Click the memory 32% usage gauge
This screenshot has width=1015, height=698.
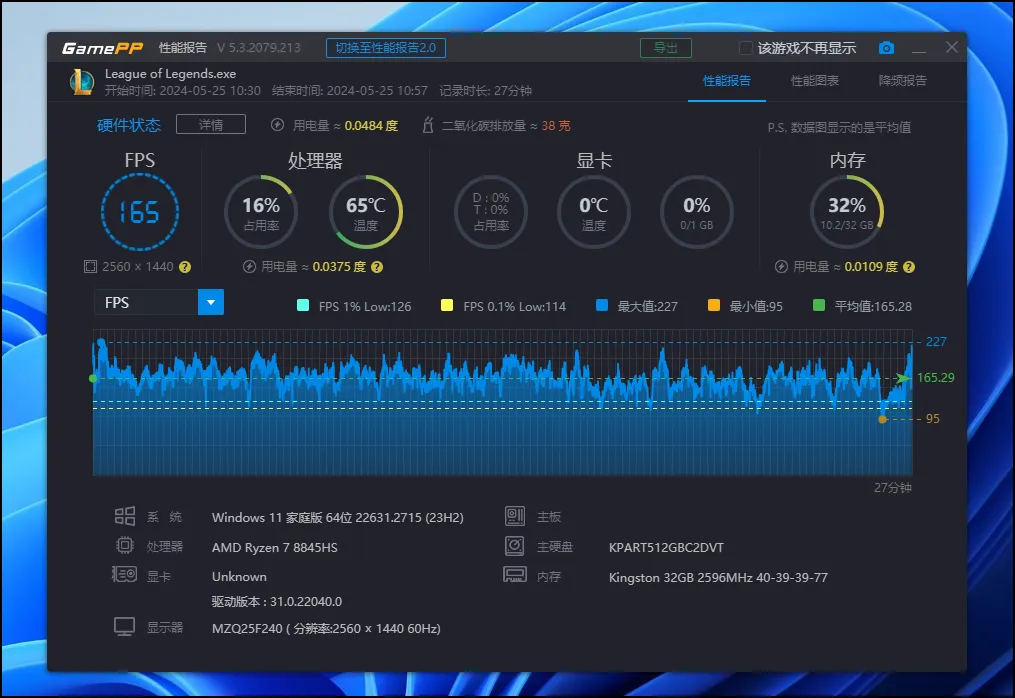tap(847, 212)
